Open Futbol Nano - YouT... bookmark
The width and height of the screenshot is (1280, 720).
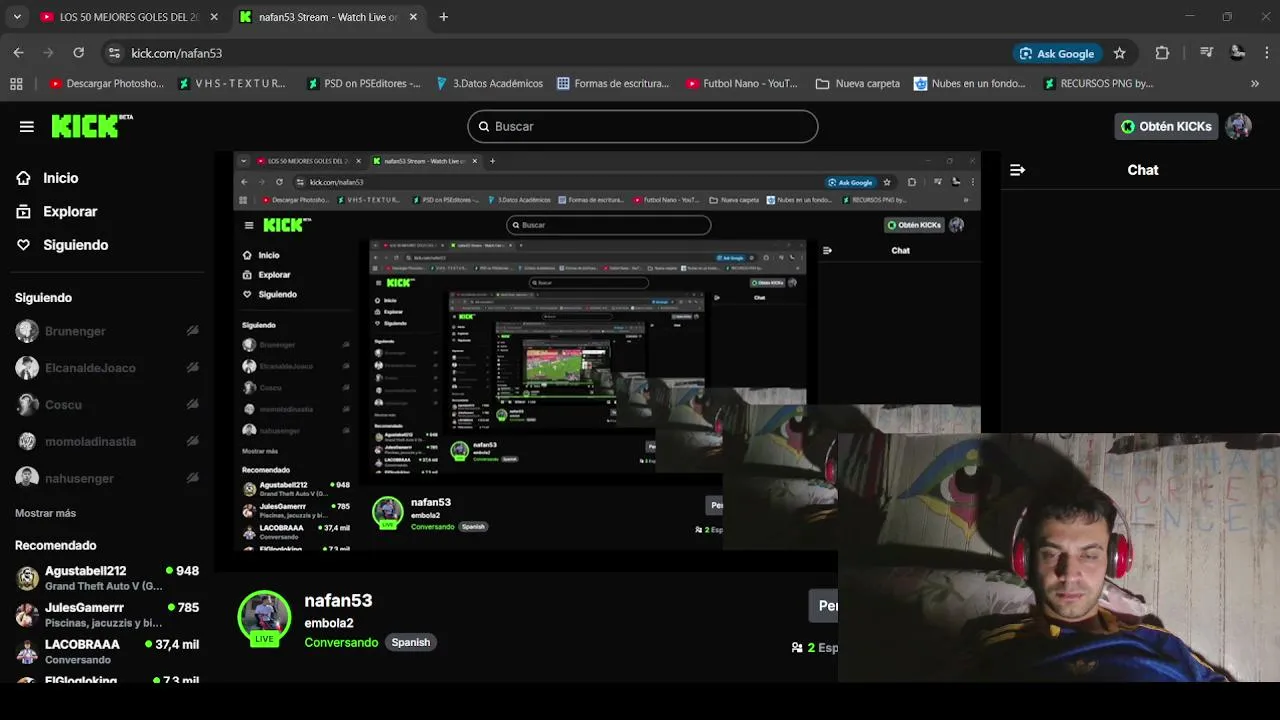click(742, 84)
